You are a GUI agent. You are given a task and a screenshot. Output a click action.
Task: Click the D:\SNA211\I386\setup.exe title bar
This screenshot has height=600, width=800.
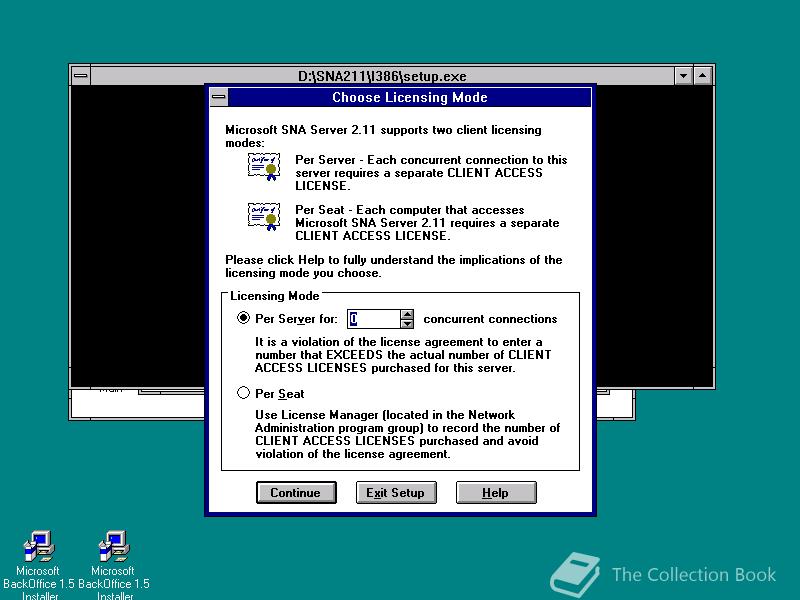[x=382, y=76]
